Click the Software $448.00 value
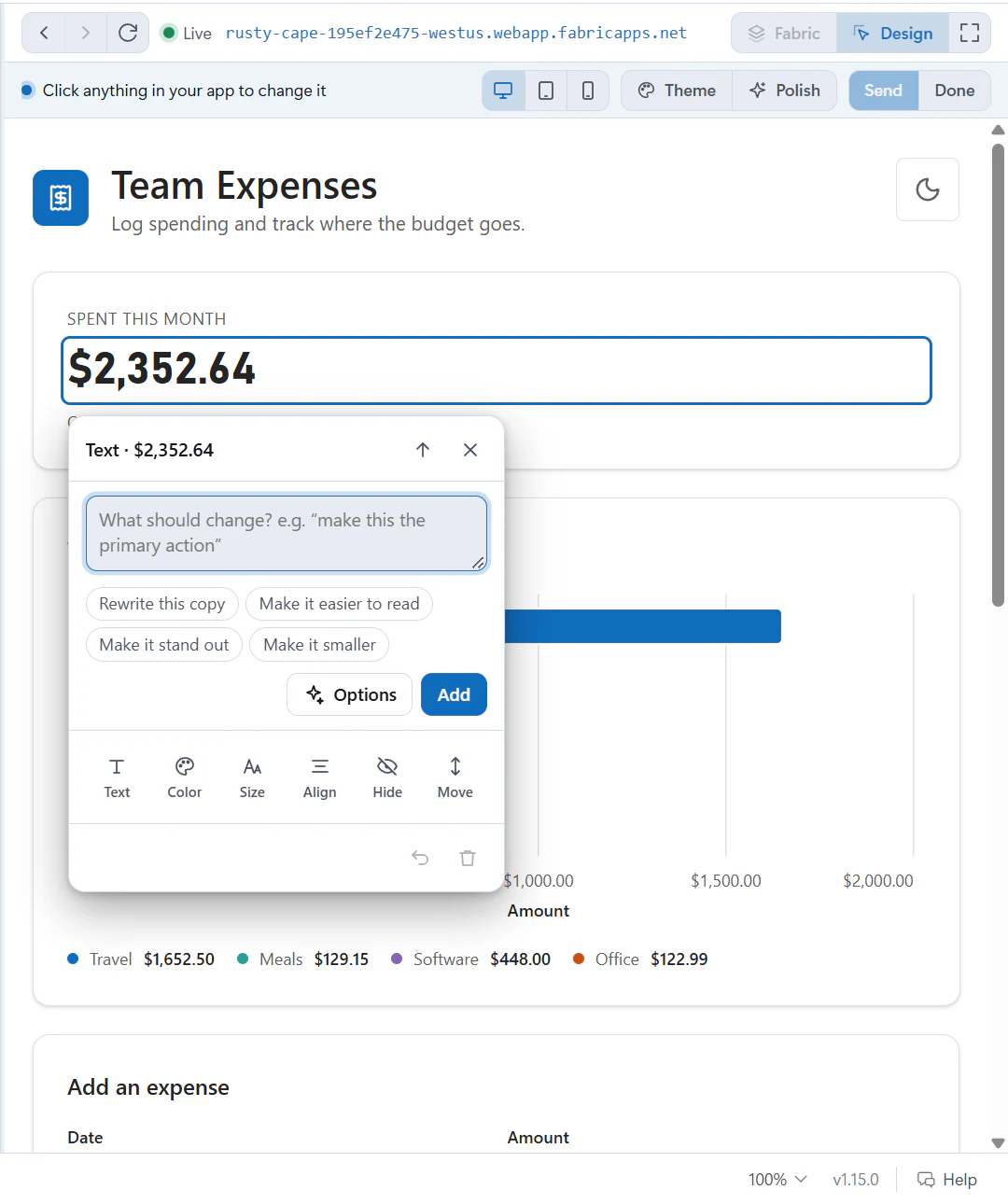Viewport: 1008px width, 1204px height. [x=521, y=959]
